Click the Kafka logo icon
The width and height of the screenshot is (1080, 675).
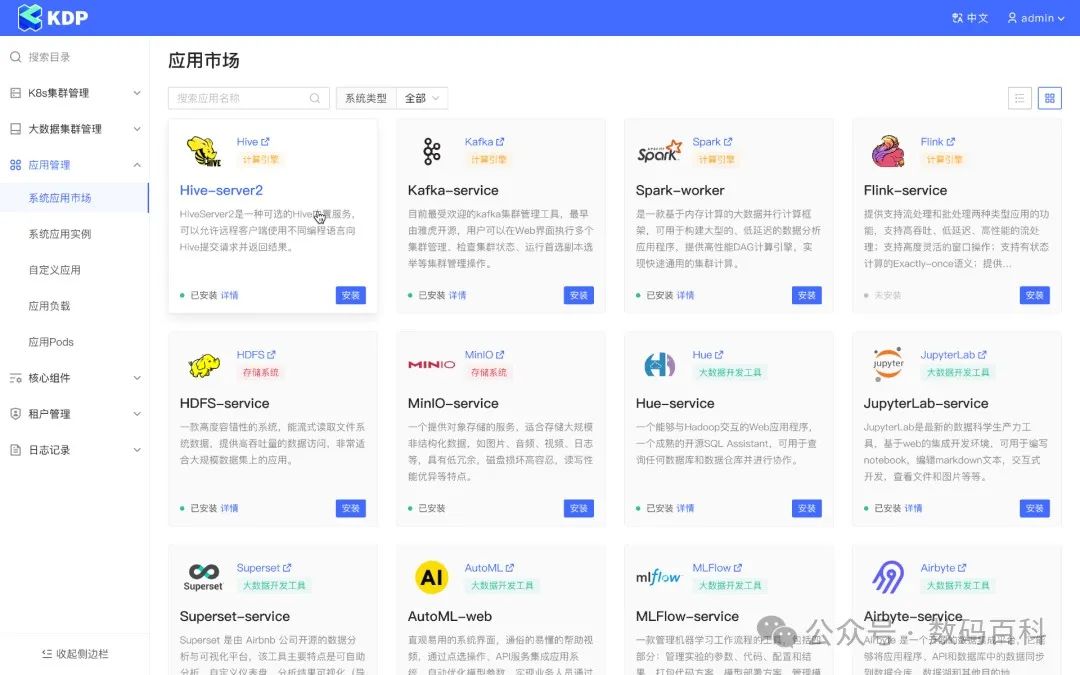pos(432,152)
